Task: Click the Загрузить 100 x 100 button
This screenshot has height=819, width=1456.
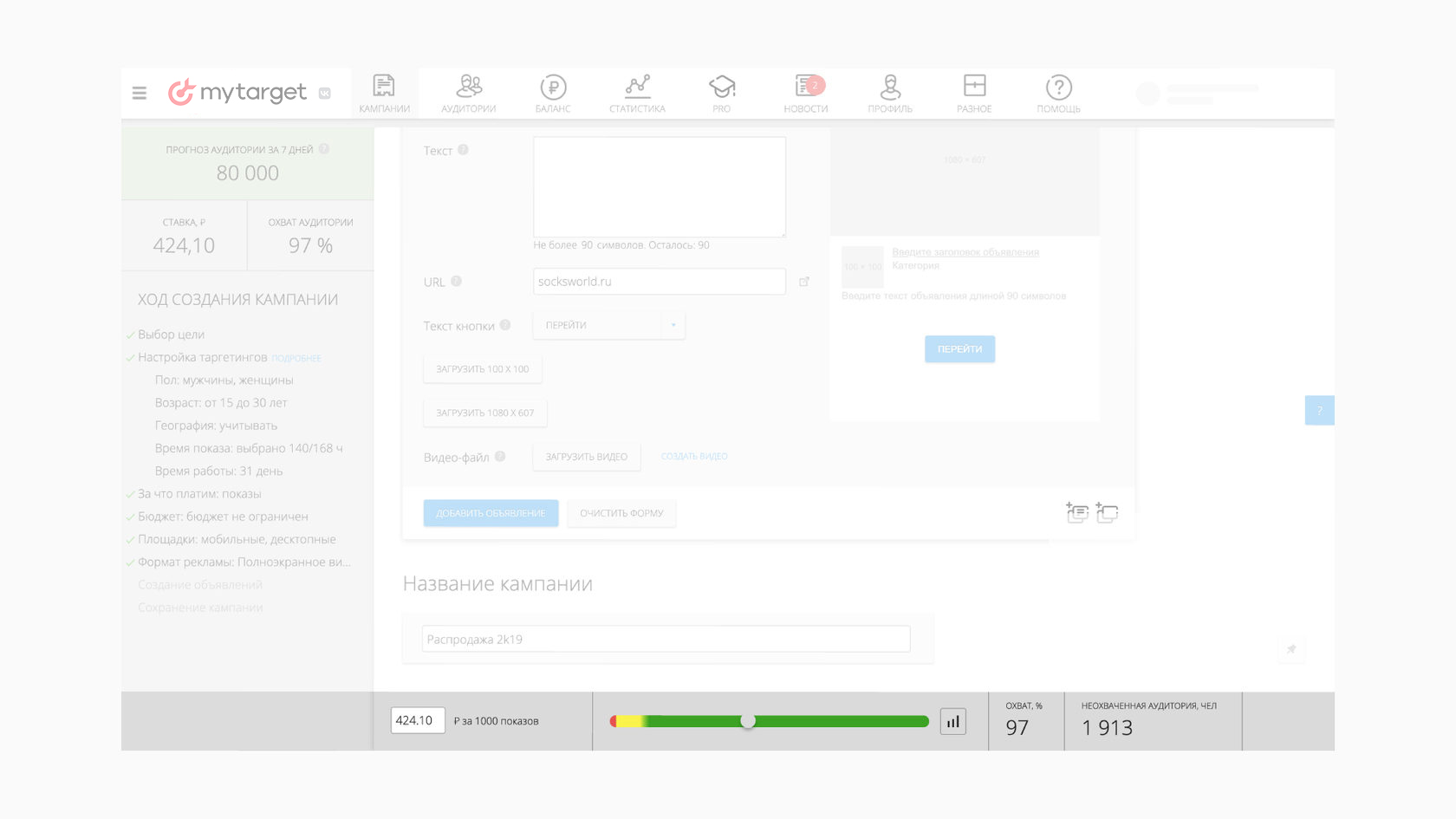Action: (x=483, y=369)
